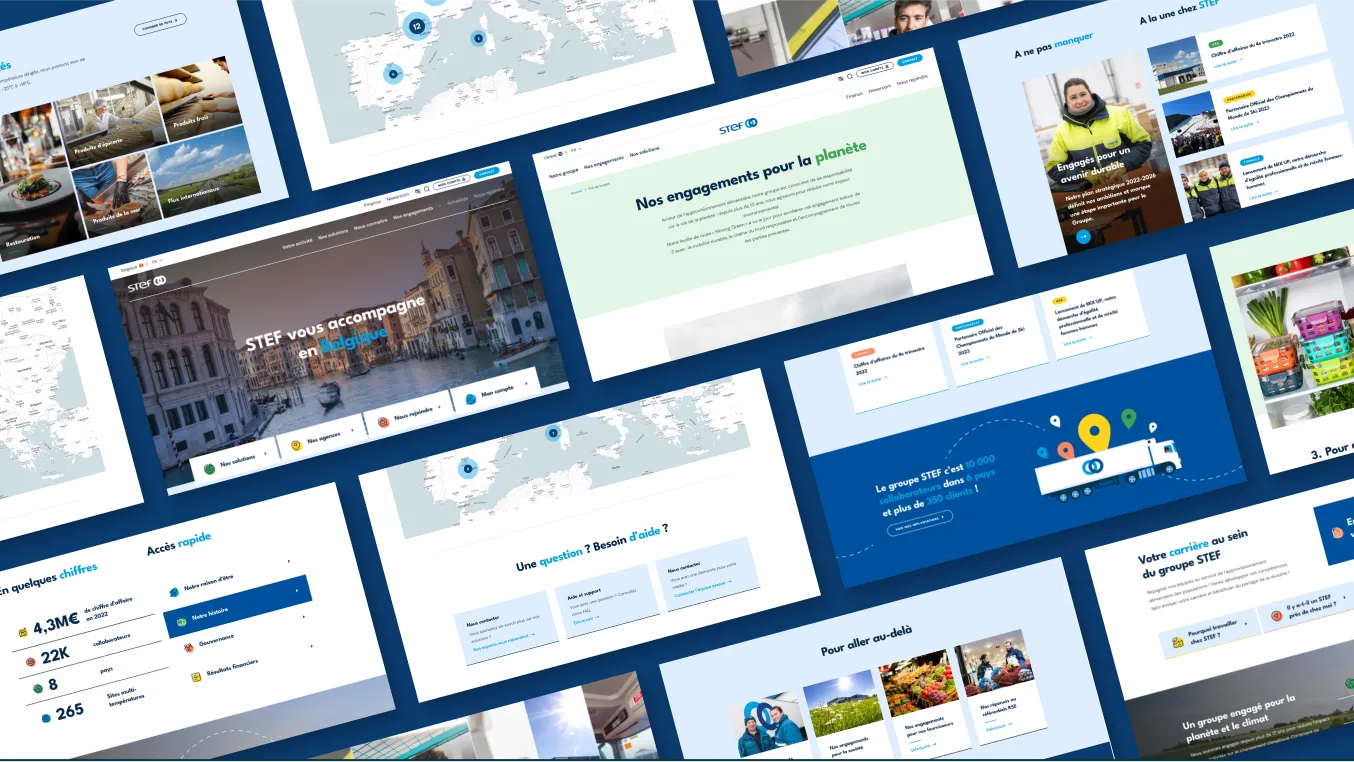
Task: Expand the highlighted Notre histoire entry
Action: tap(238, 606)
